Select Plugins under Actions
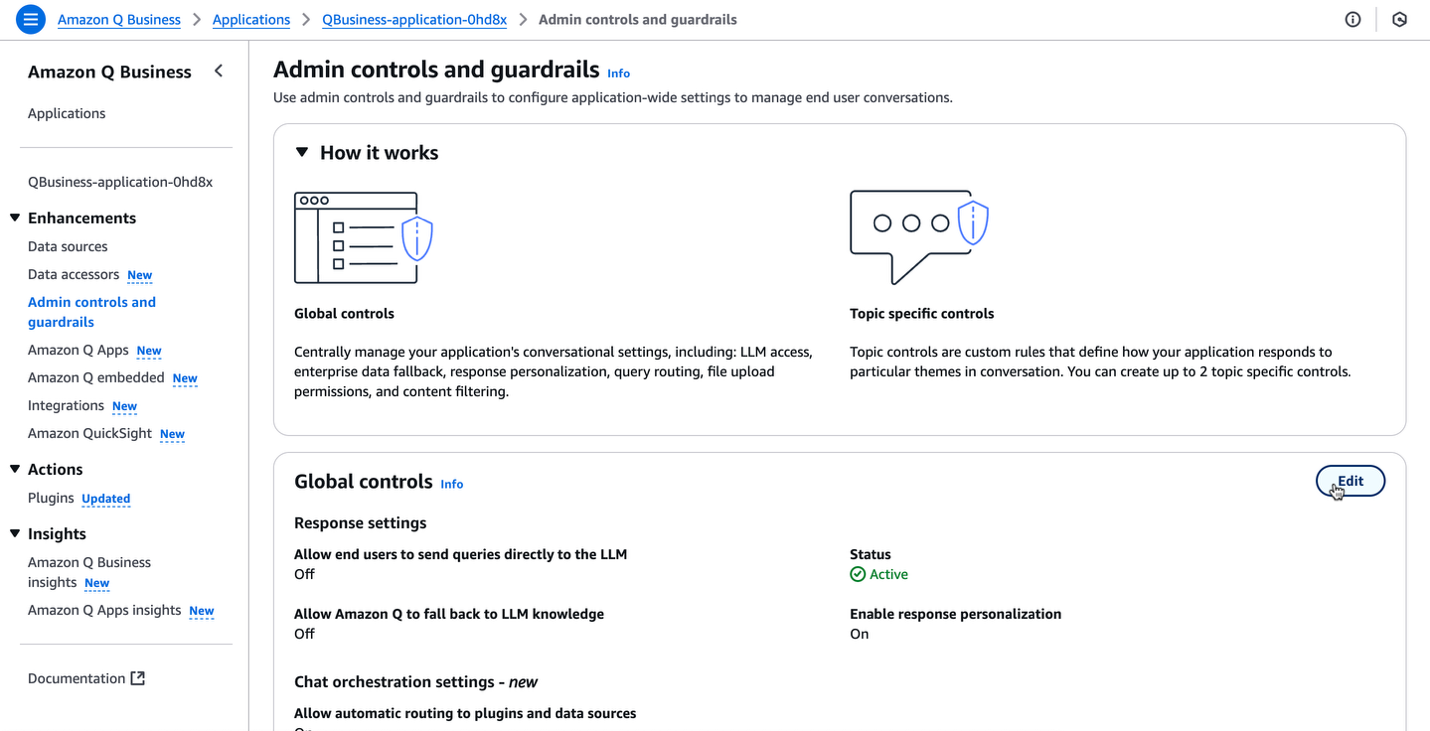The width and height of the screenshot is (1430, 731). pyautogui.click(x=51, y=498)
